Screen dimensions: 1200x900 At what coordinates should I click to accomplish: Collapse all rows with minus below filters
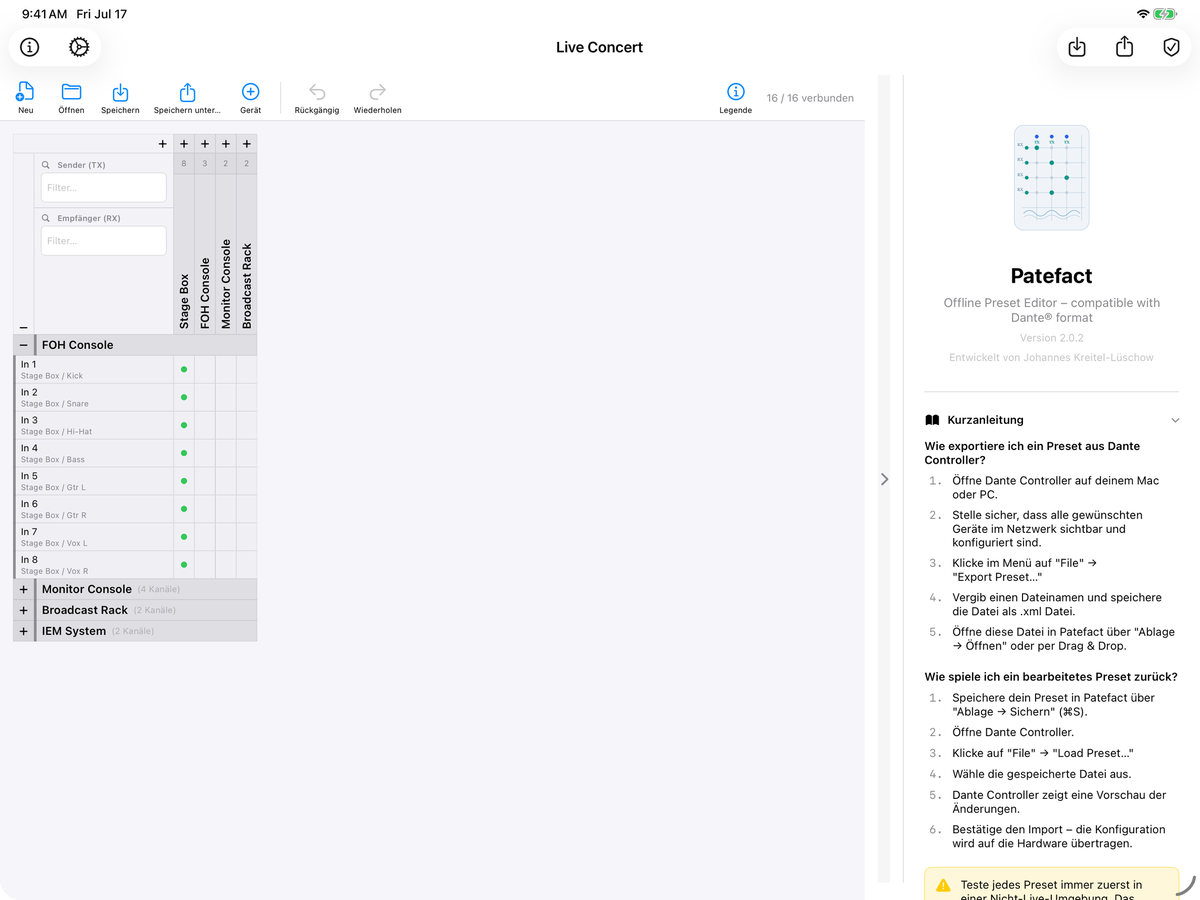[x=24, y=327]
